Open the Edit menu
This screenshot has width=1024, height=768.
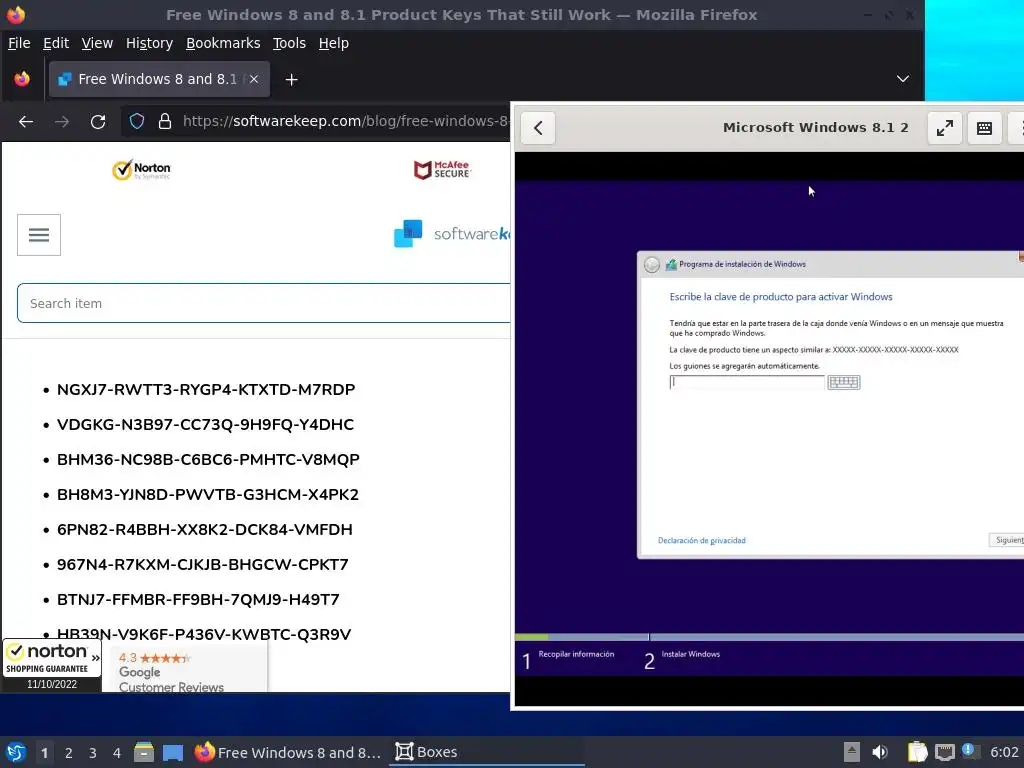point(56,43)
